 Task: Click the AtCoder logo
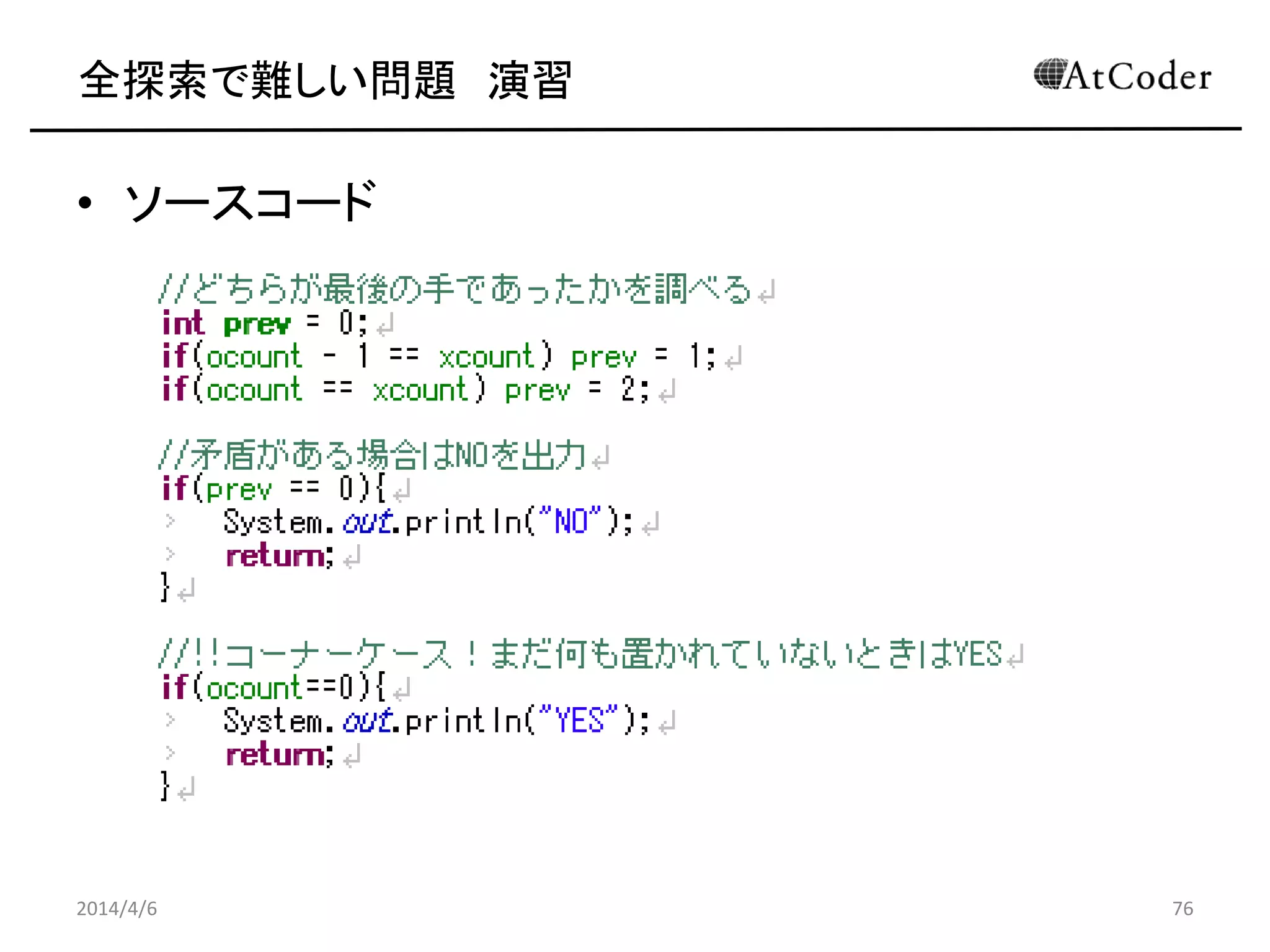click(1122, 76)
